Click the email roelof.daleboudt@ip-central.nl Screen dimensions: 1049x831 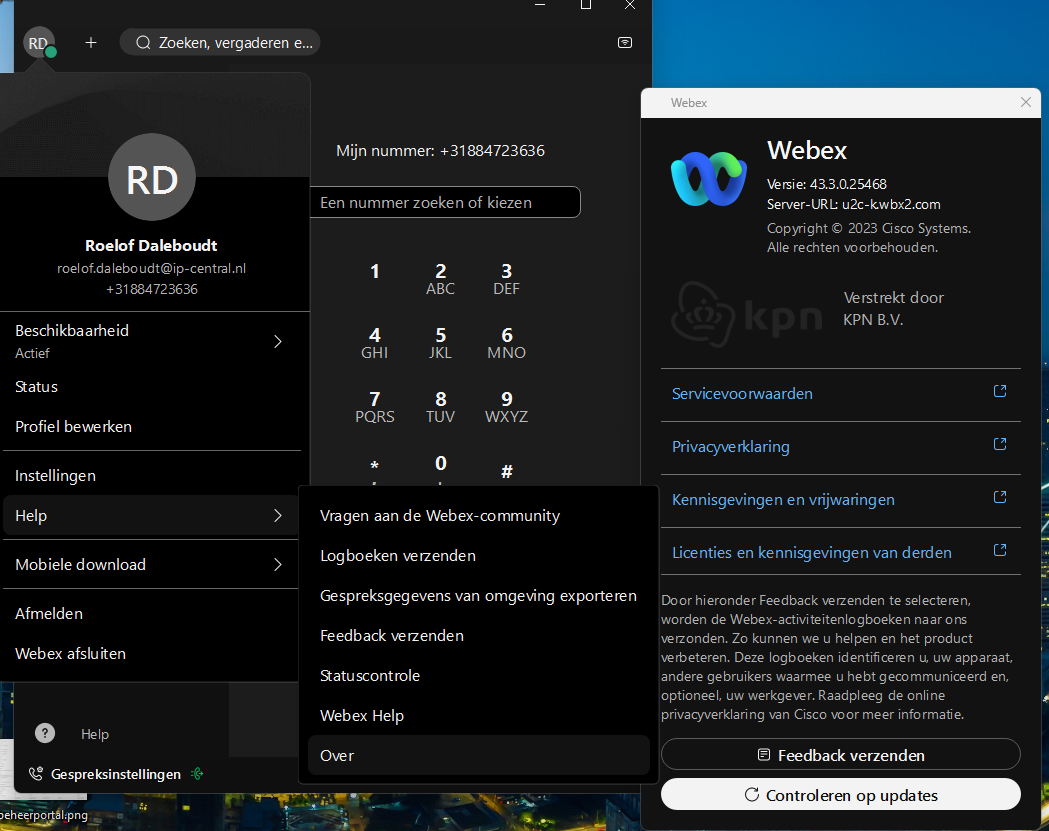coord(151,268)
